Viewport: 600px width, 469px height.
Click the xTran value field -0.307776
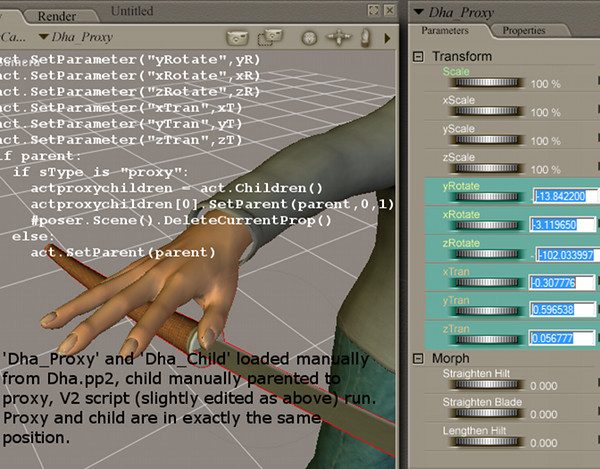point(562,283)
